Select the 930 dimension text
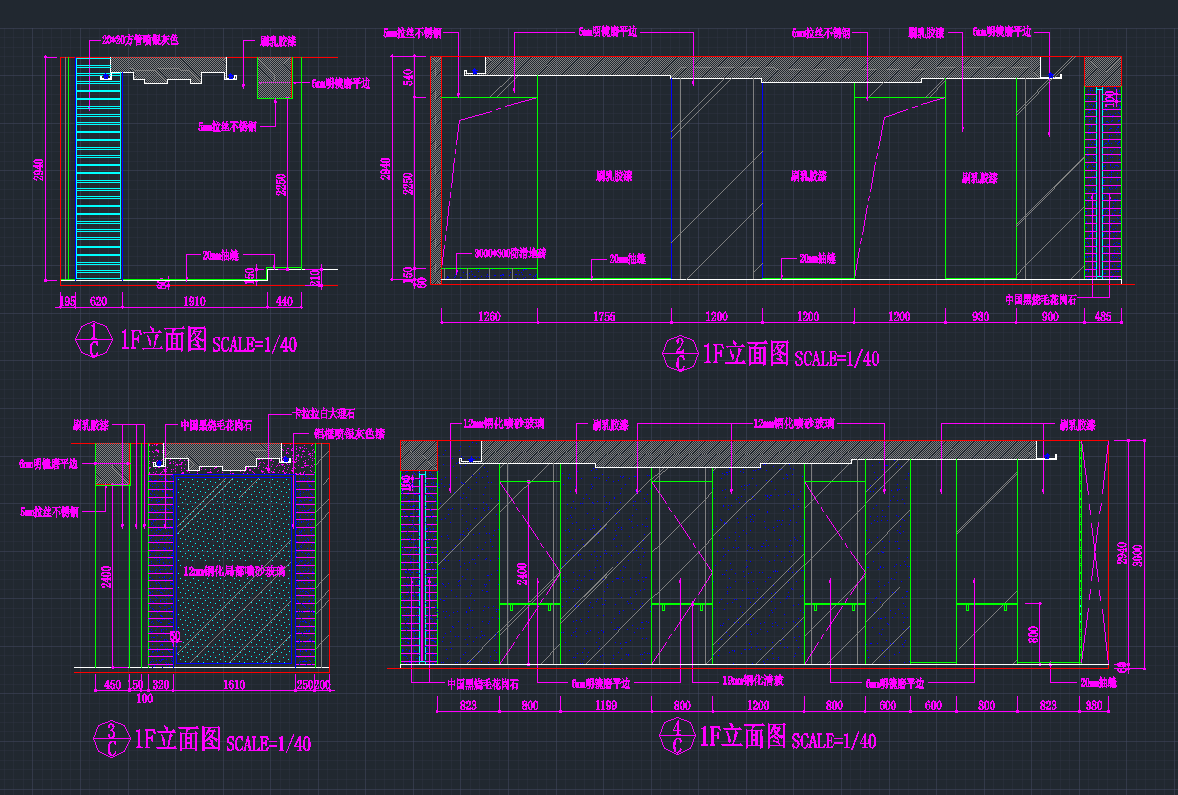 pyautogui.click(x=980, y=317)
